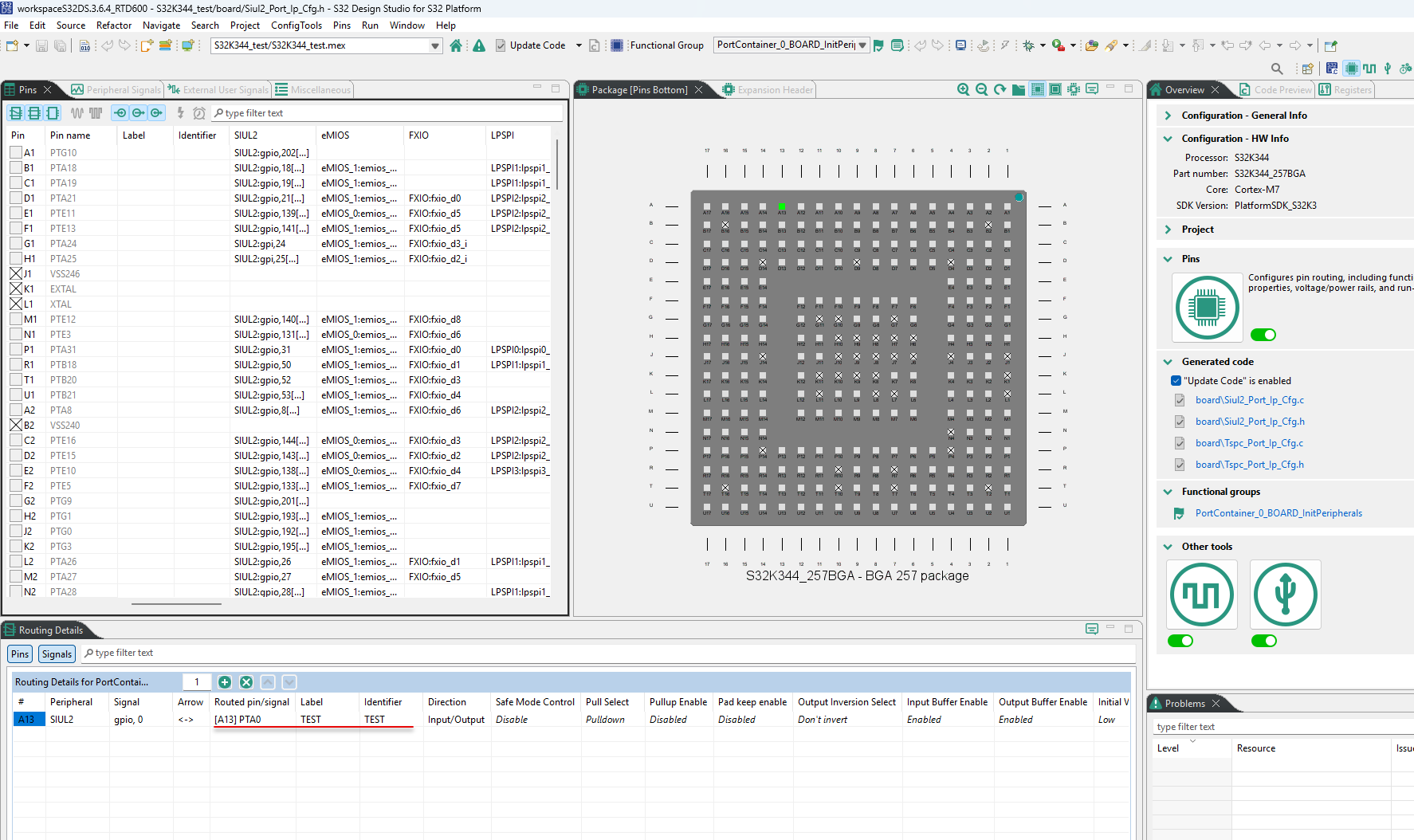
Task: Click the warning triangle validation icon
Action: pos(479,45)
